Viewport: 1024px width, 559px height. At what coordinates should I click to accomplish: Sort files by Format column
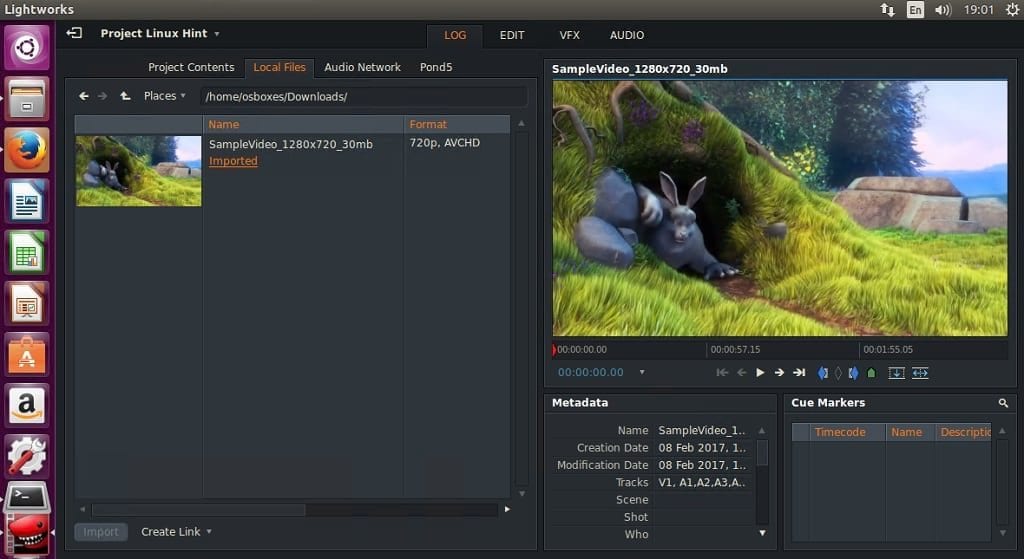[456, 124]
